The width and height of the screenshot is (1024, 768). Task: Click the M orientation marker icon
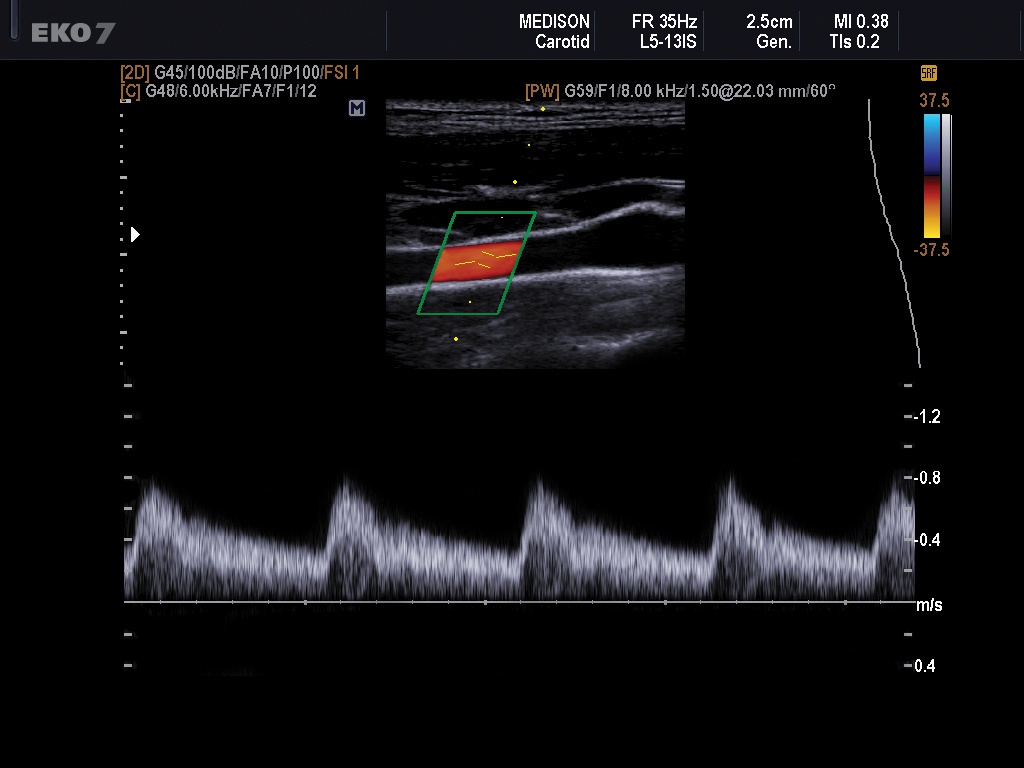click(x=357, y=108)
